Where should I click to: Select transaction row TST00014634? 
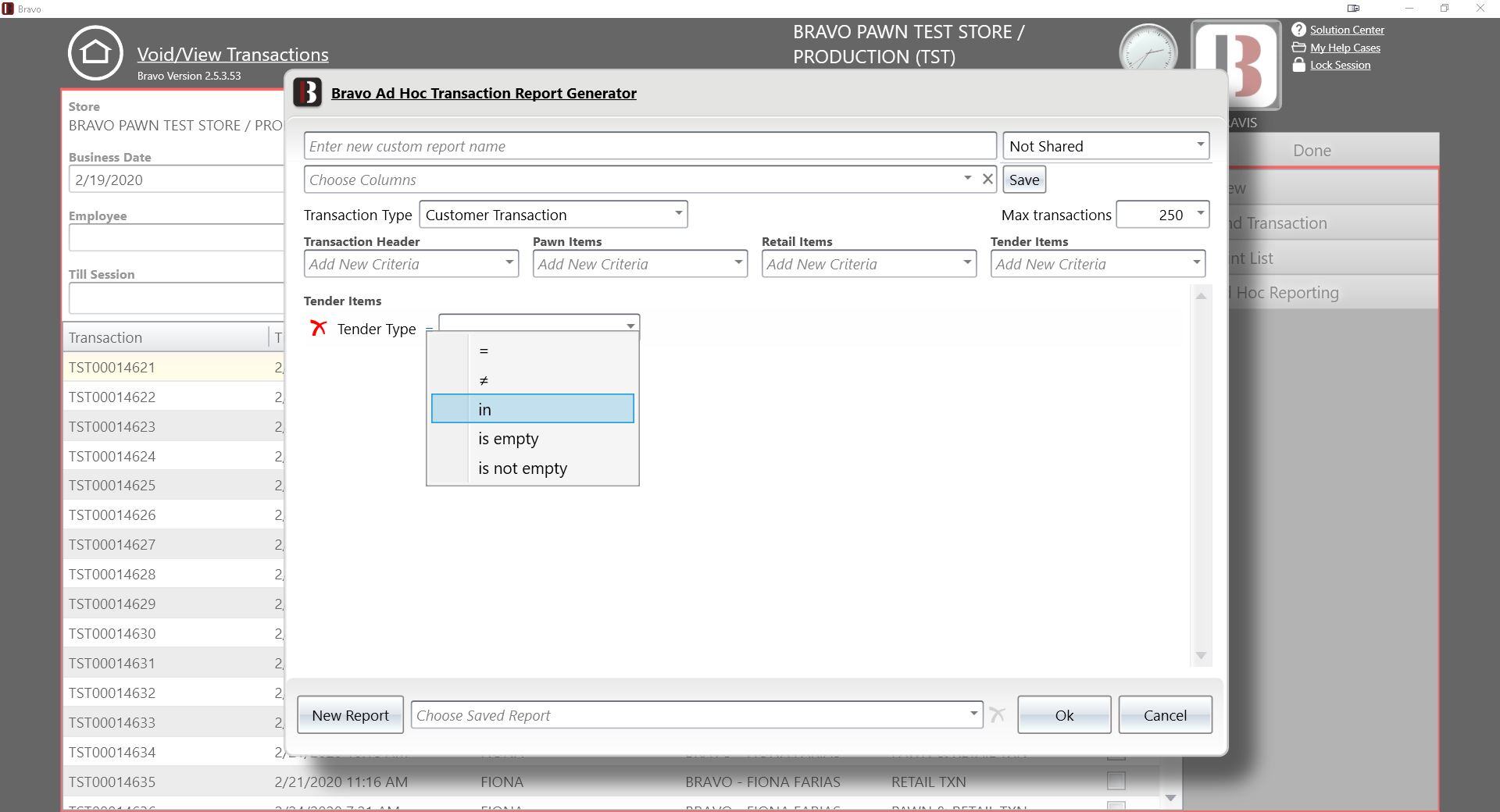[x=173, y=752]
